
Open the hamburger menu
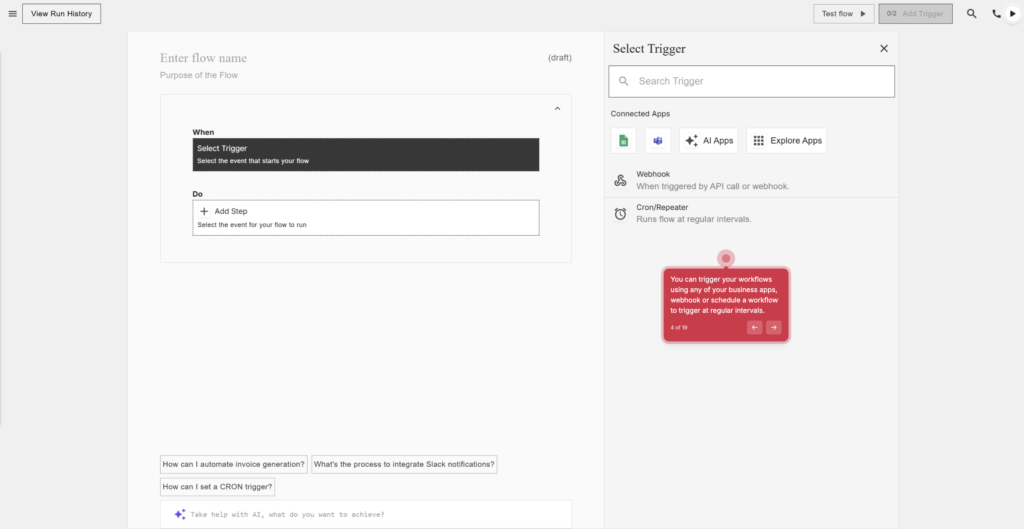(12, 14)
